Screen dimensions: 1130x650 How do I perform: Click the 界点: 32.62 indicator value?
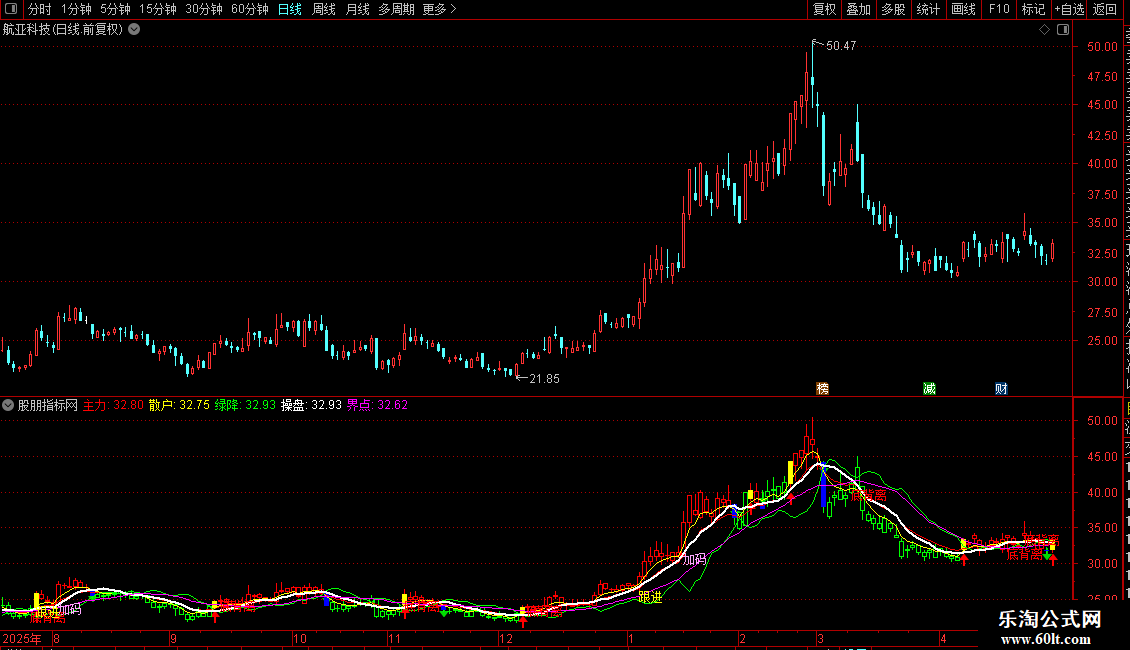(378, 405)
